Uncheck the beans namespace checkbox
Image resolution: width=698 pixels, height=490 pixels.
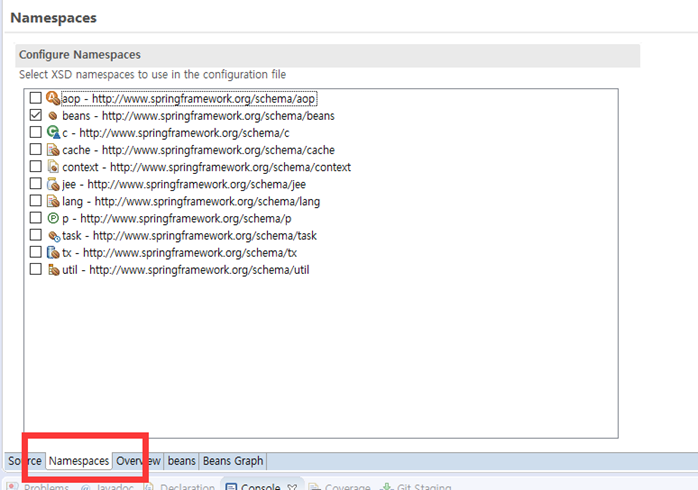pyautogui.click(x=36, y=115)
